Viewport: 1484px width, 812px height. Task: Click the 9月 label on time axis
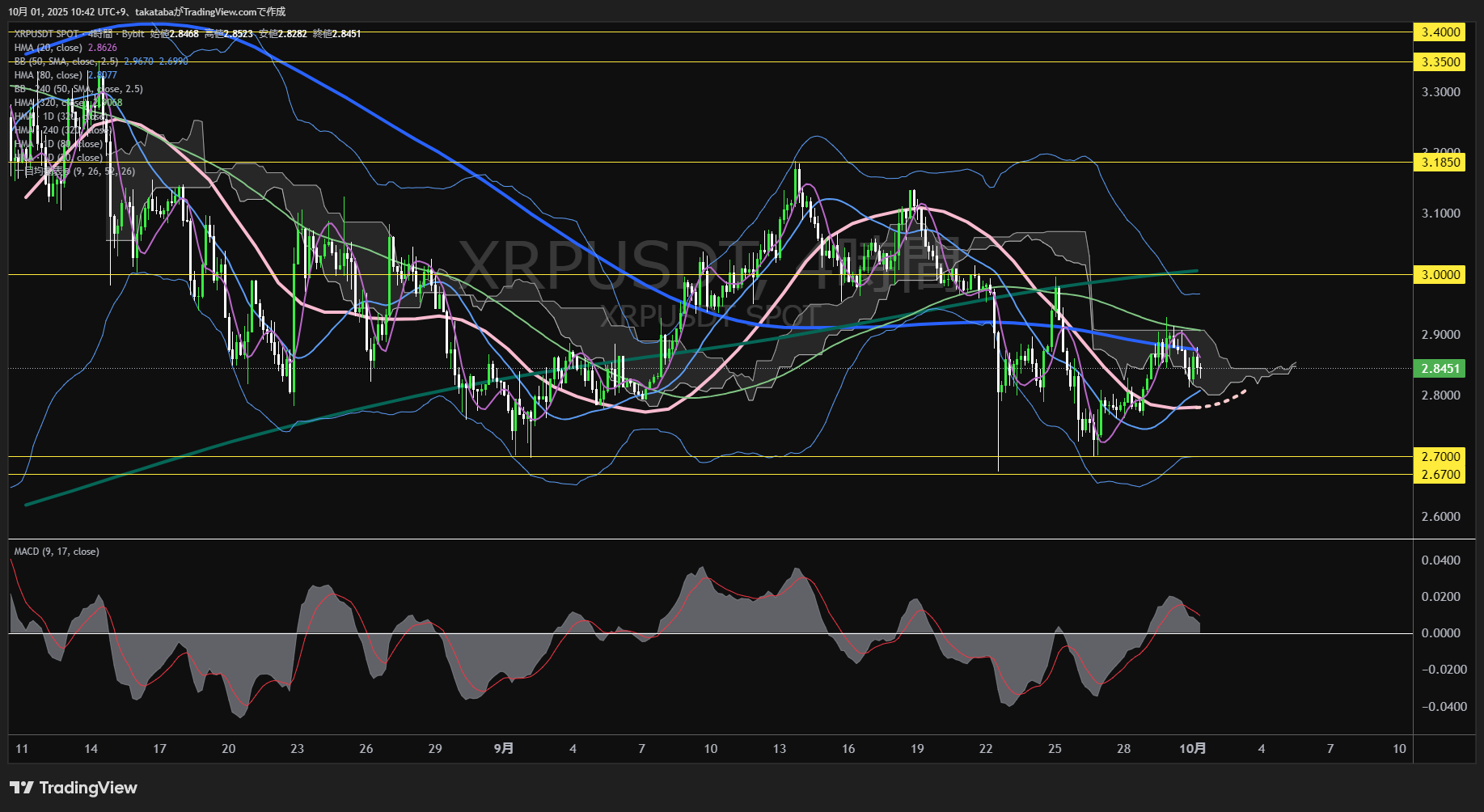click(503, 749)
